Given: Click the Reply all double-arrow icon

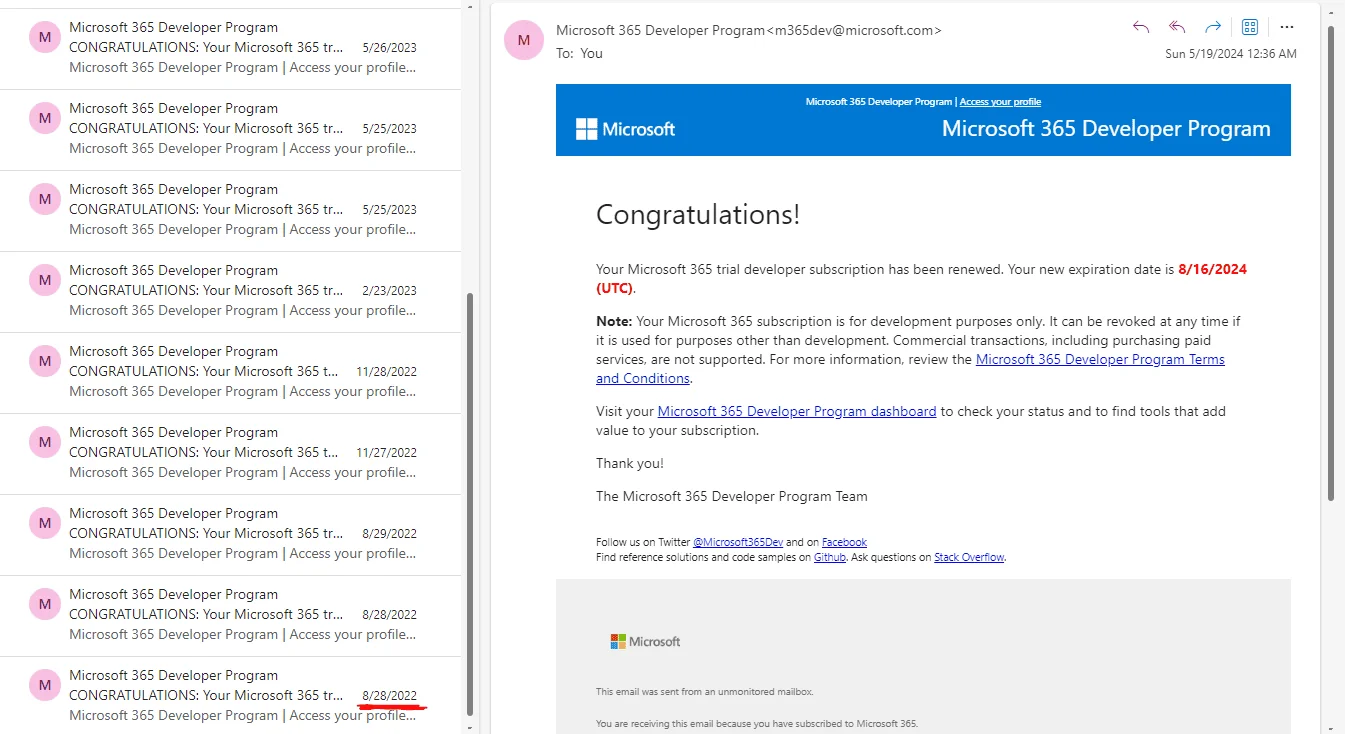Looking at the screenshot, I should pyautogui.click(x=1177, y=27).
